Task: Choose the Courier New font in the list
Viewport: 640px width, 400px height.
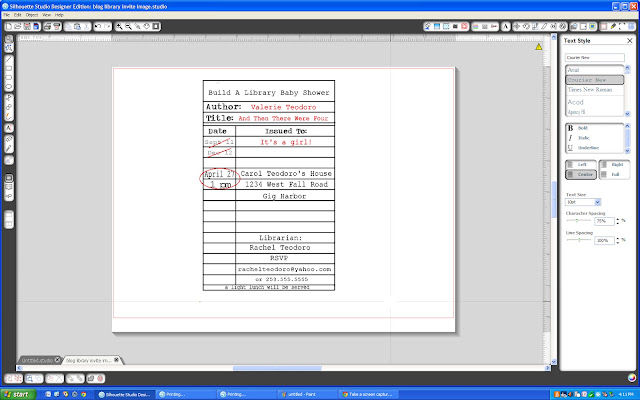Action: tap(595, 80)
